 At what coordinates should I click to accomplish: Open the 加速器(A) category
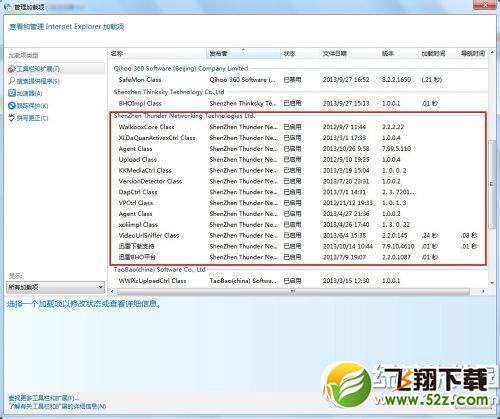29,93
